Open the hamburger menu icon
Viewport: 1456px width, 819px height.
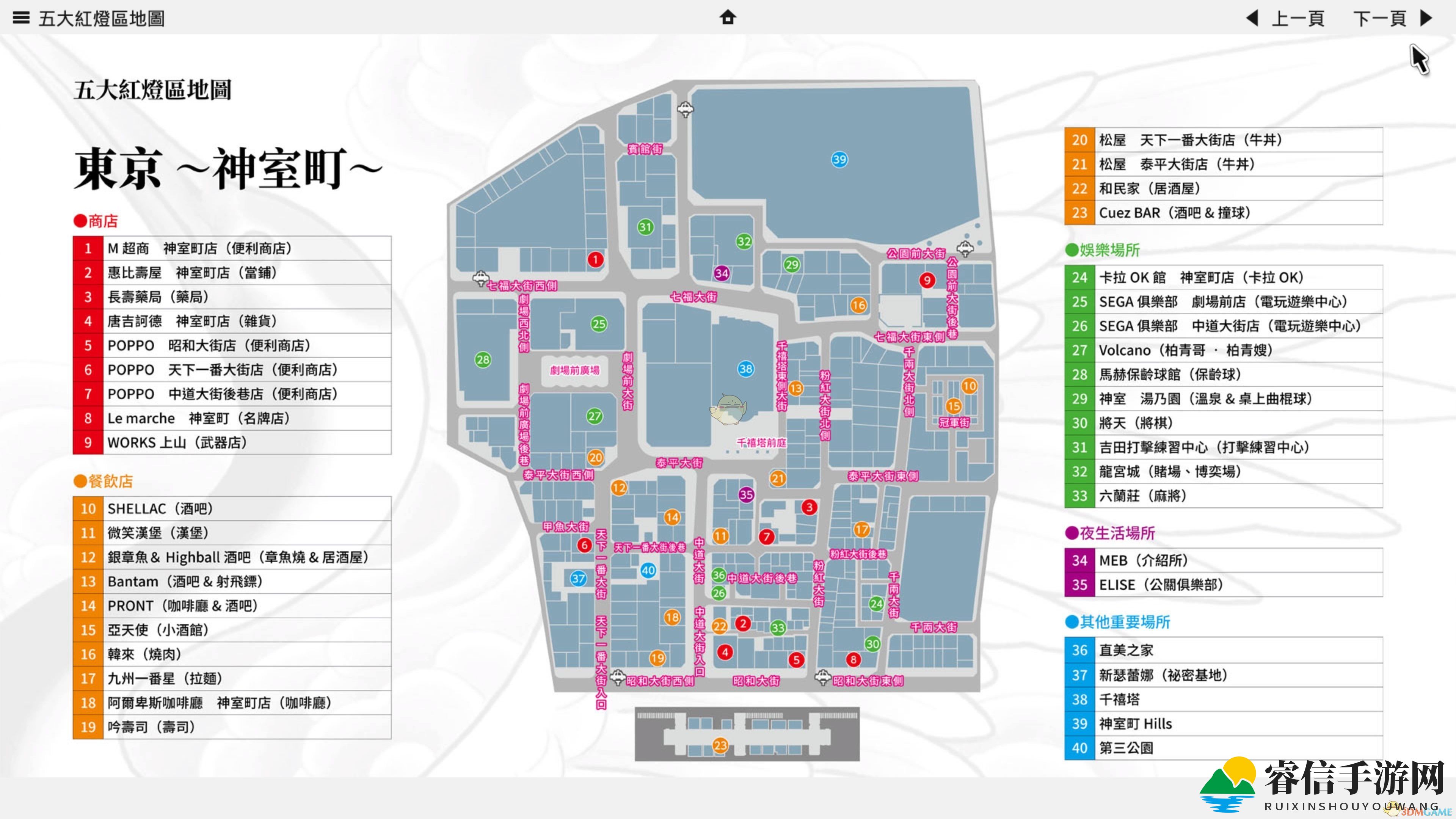(x=21, y=18)
